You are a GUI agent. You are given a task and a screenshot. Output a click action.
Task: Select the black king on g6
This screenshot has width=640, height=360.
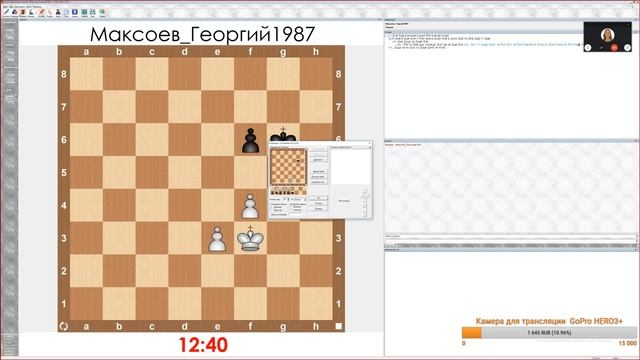283,135
